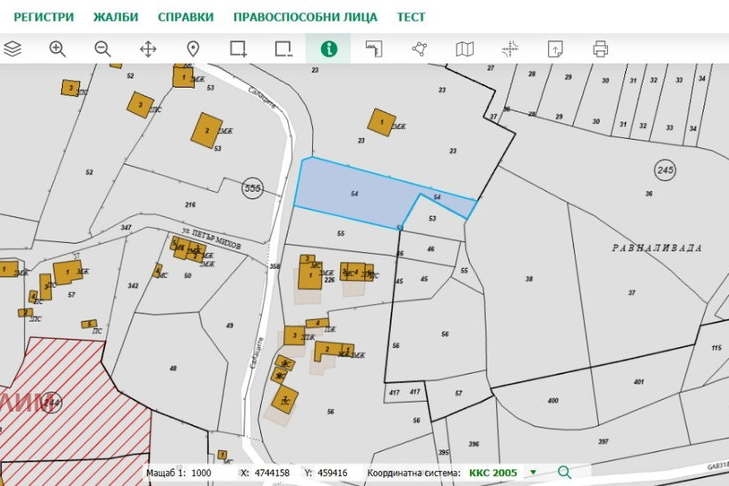
Task: Activate the pan move arrows tool
Action: pos(148,48)
